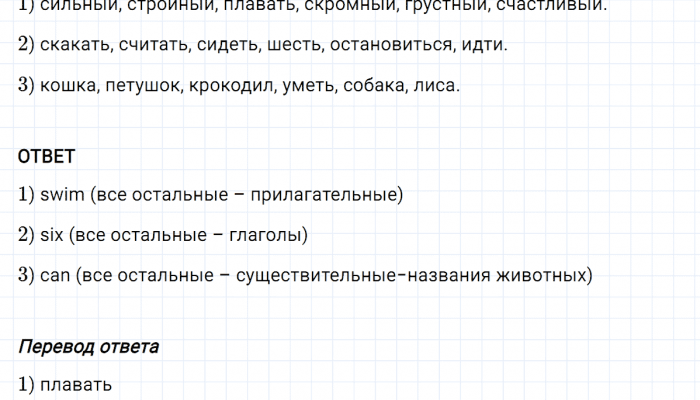Click the answer word 'swim'
The width and height of the screenshot is (700, 400).
[x=61, y=195]
